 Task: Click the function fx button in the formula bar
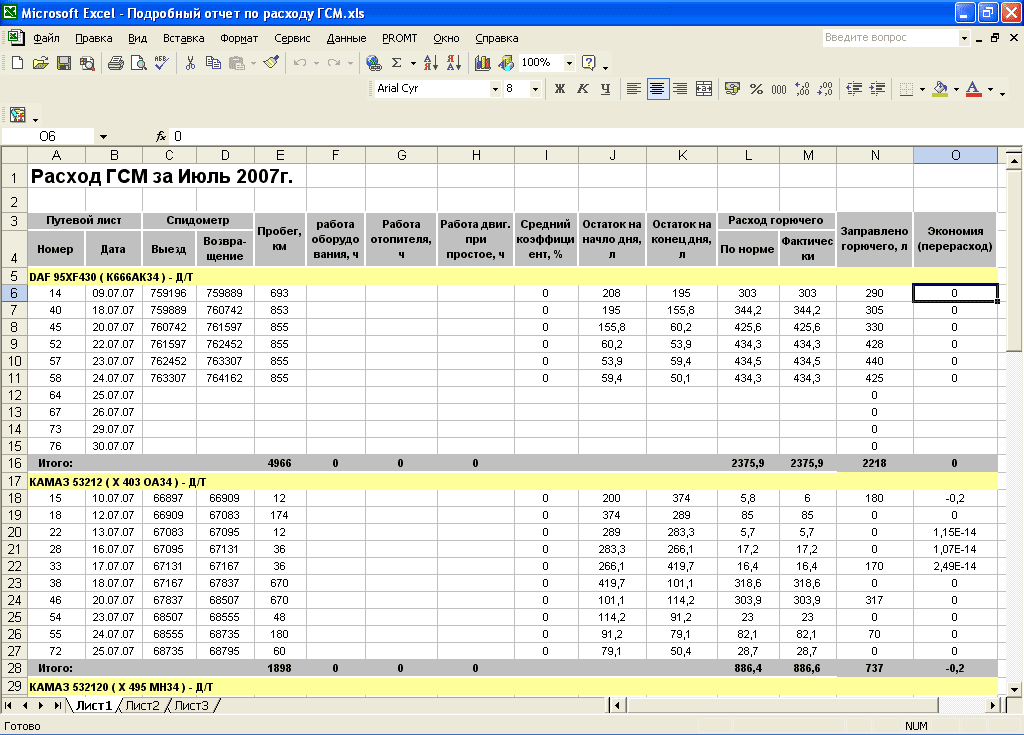coord(161,136)
